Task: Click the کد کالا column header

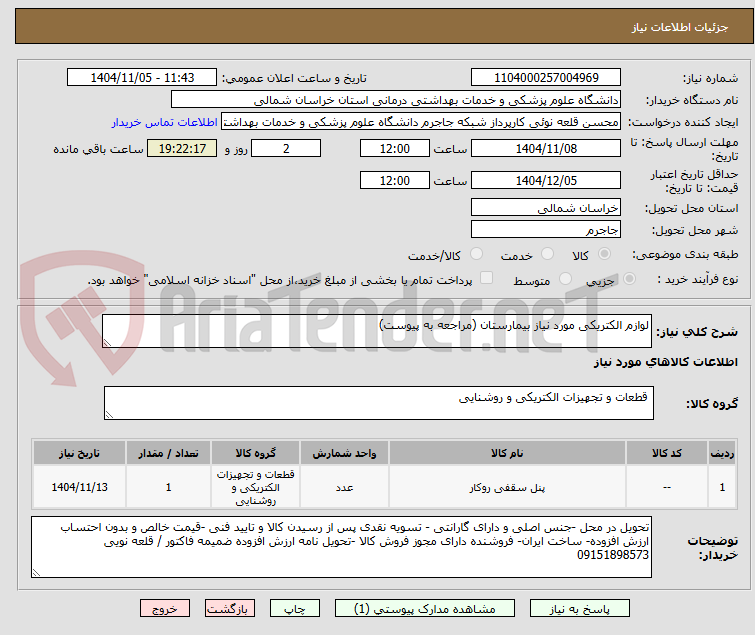Action: tap(666, 453)
